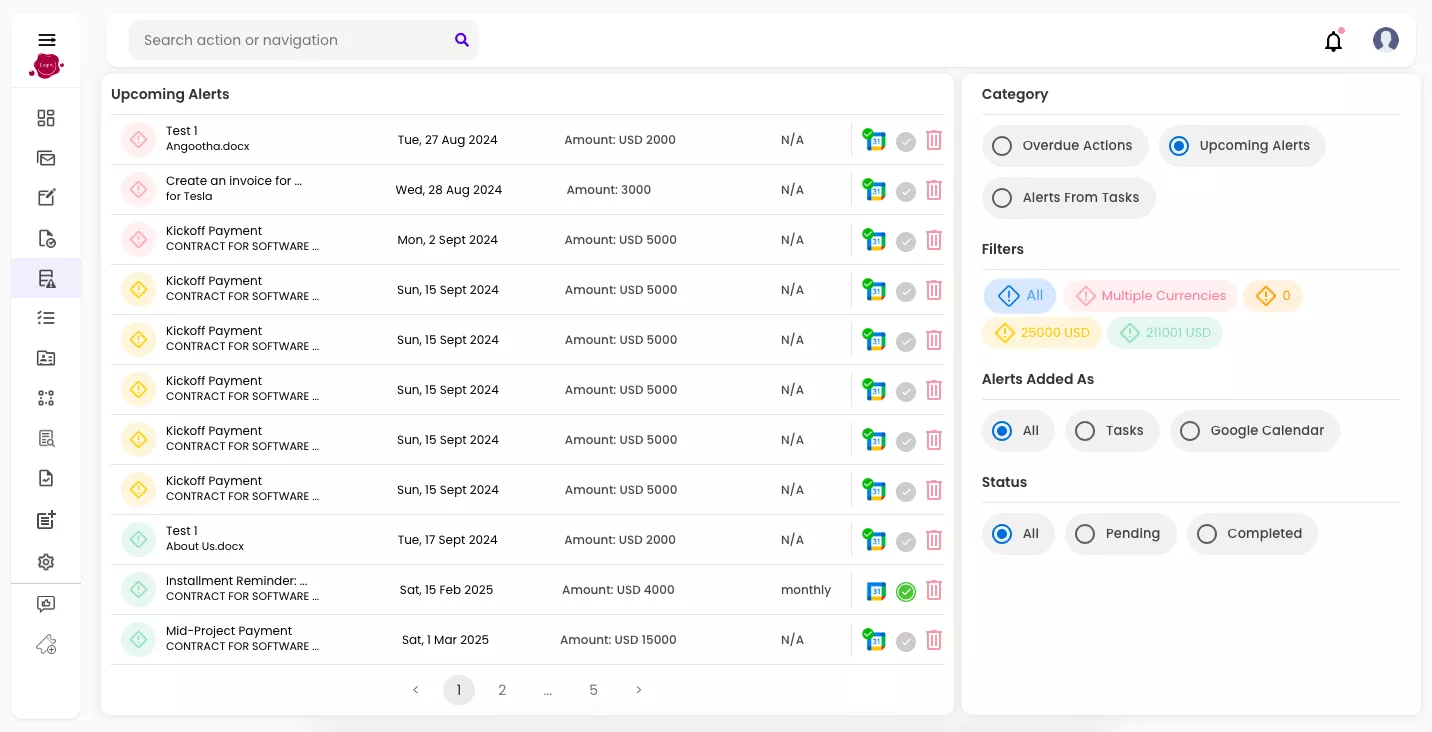Click Google Calendar icon for Installment Reminder
1432x732 pixels.
pyautogui.click(x=875, y=591)
